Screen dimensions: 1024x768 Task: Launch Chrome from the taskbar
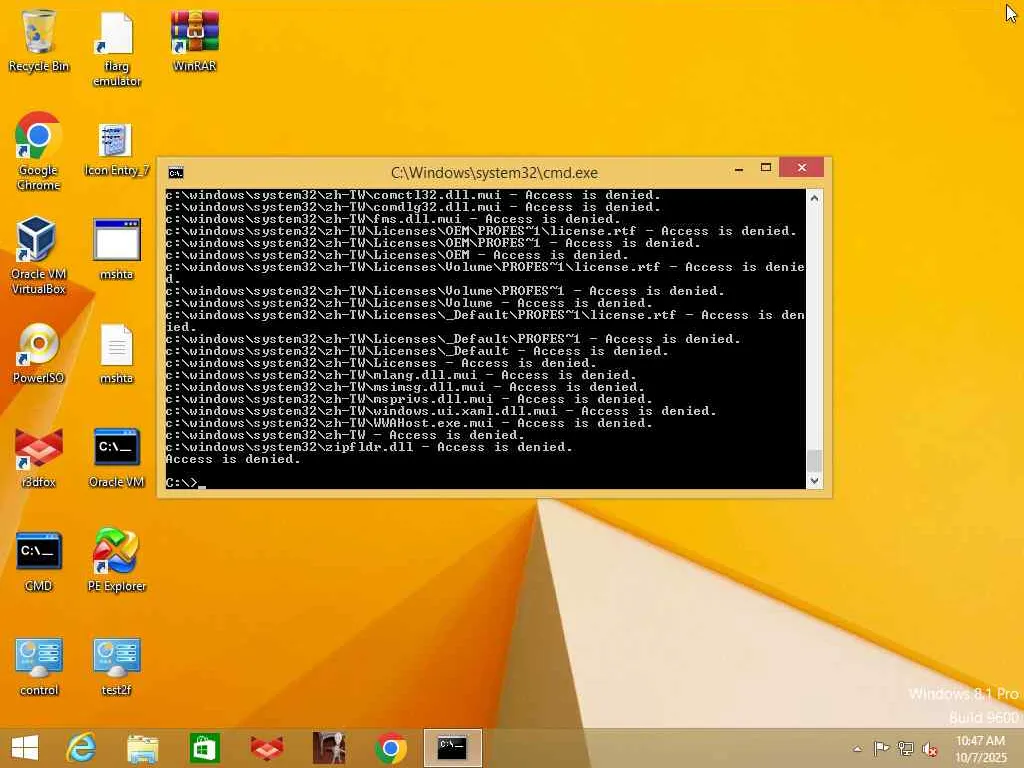pyautogui.click(x=391, y=748)
